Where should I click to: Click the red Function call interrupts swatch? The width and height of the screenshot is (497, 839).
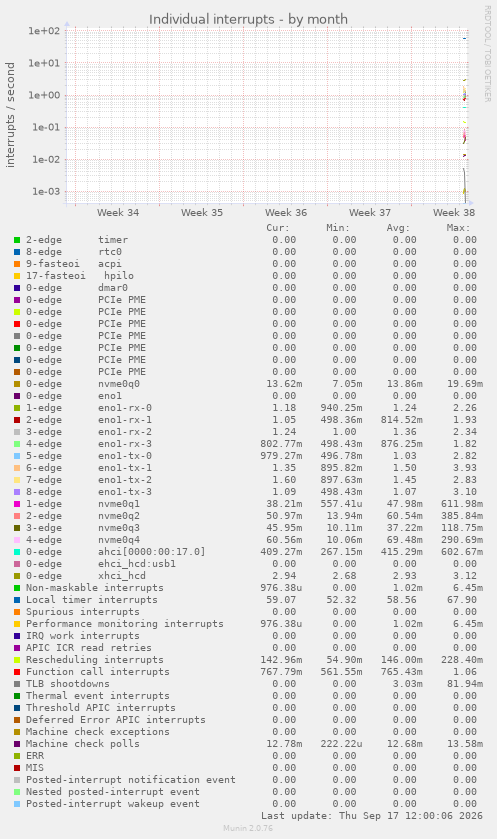click(17, 672)
